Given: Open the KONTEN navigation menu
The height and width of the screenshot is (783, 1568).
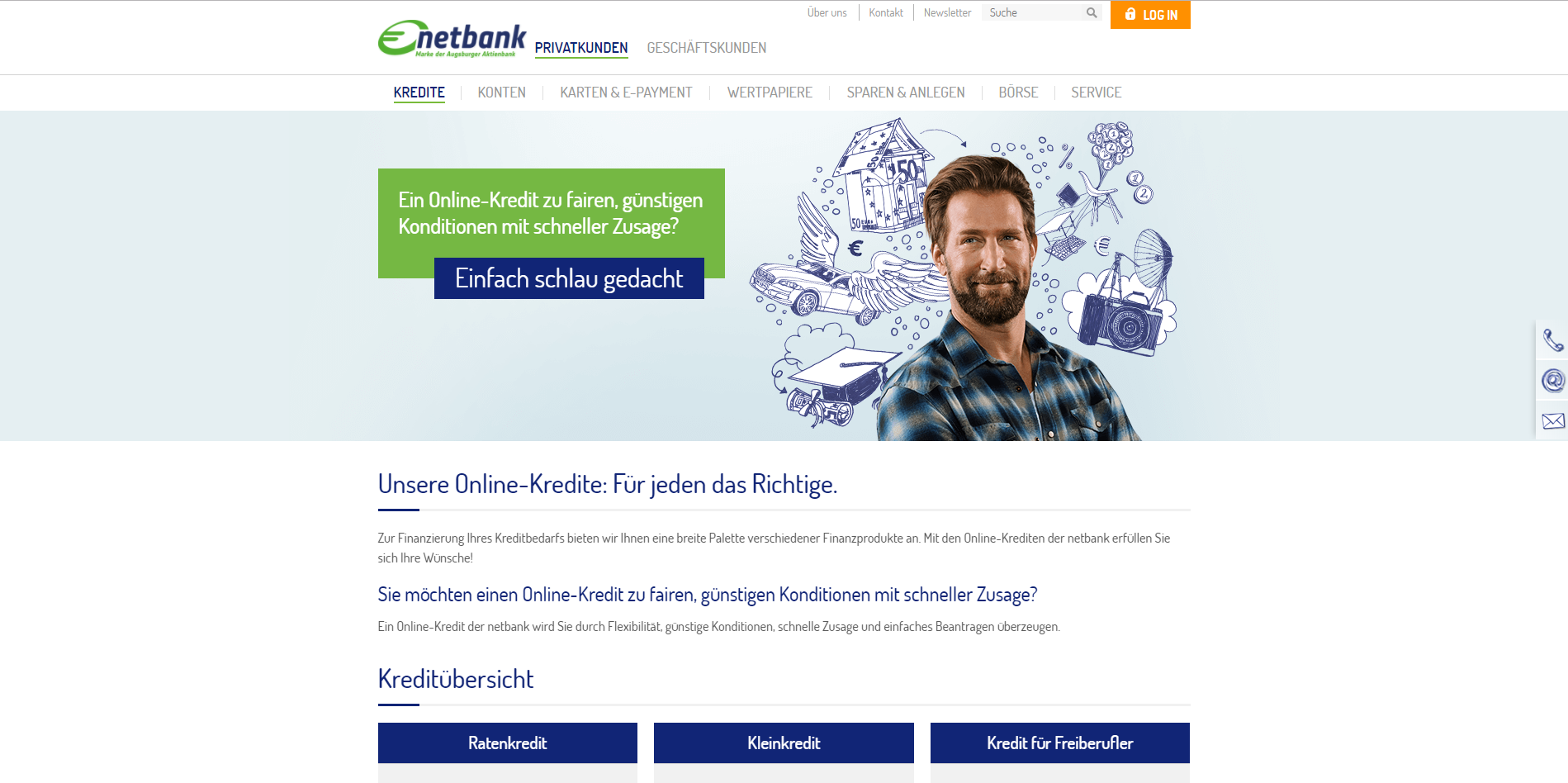Looking at the screenshot, I should [x=502, y=93].
